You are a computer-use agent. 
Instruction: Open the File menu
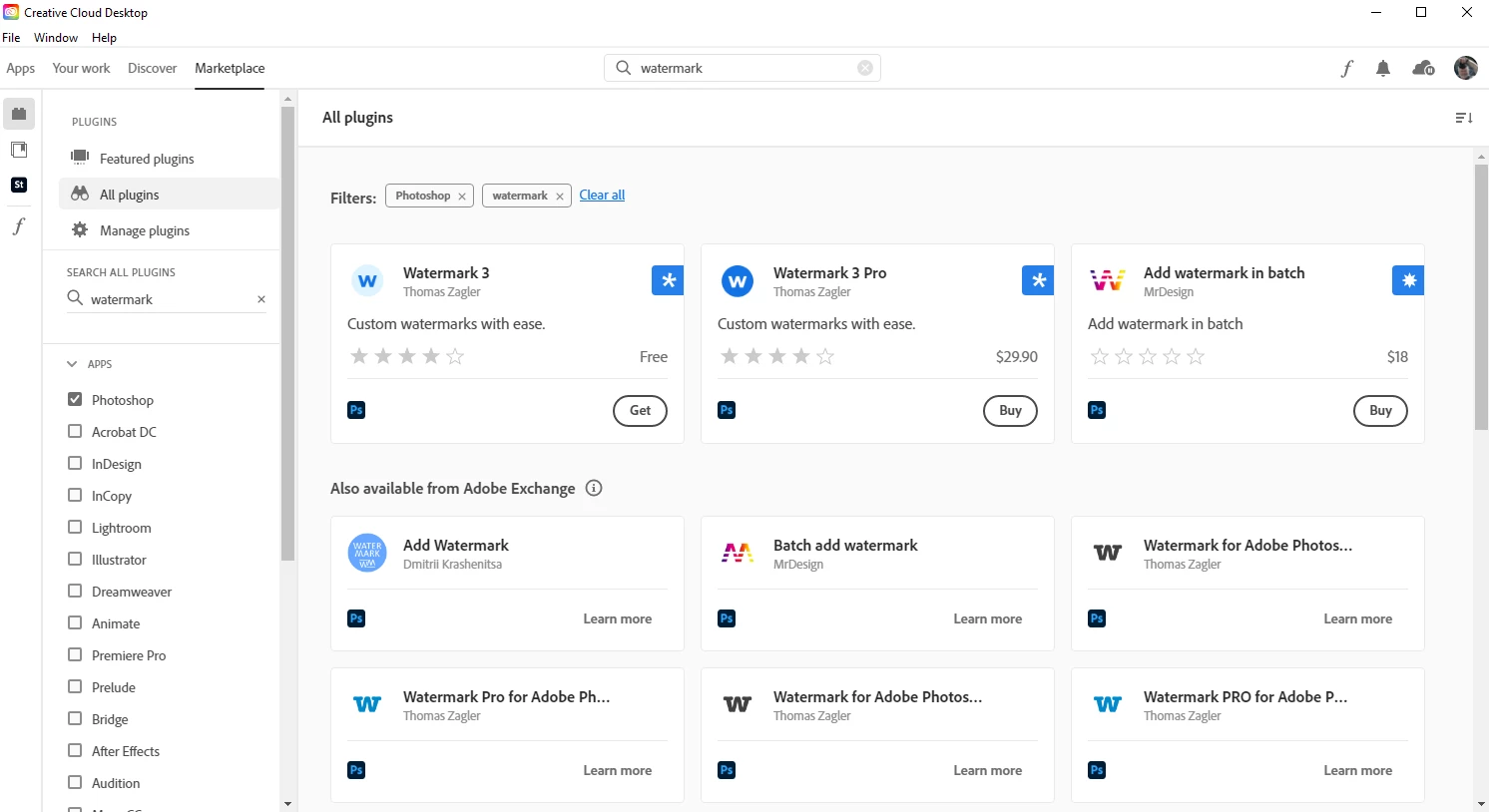click(11, 38)
